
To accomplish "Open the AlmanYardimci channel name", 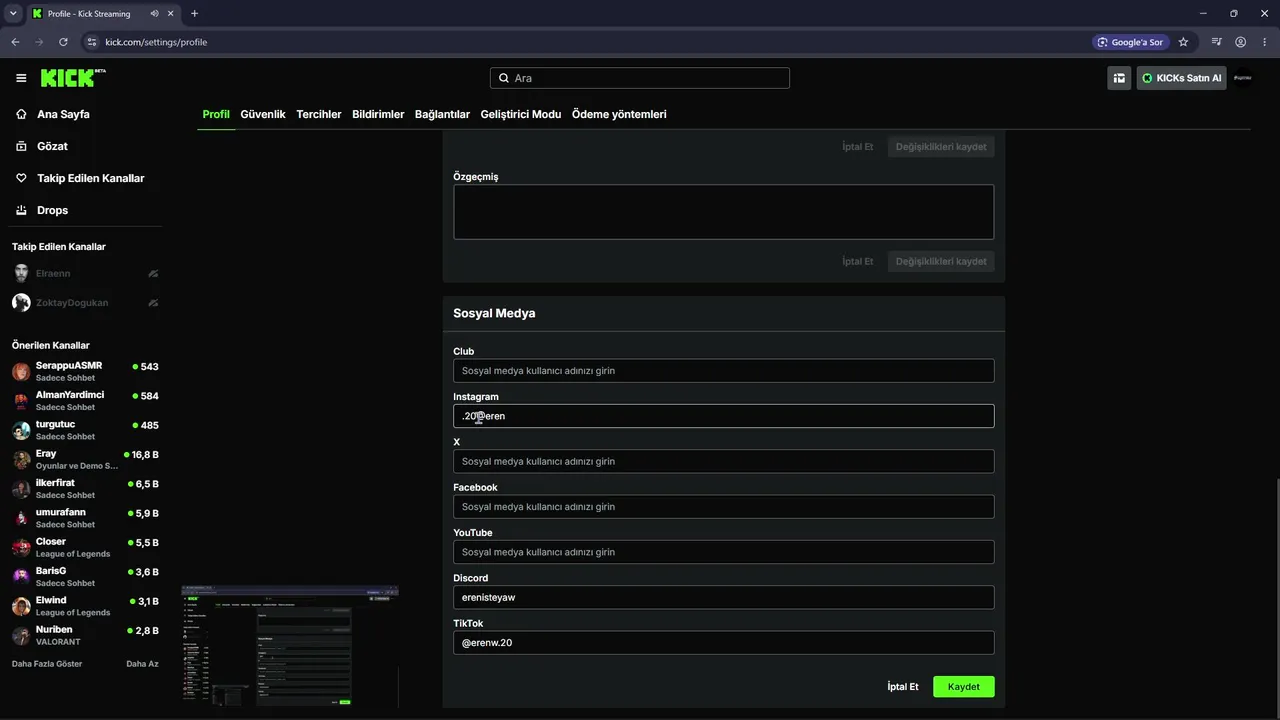I will coord(70,395).
